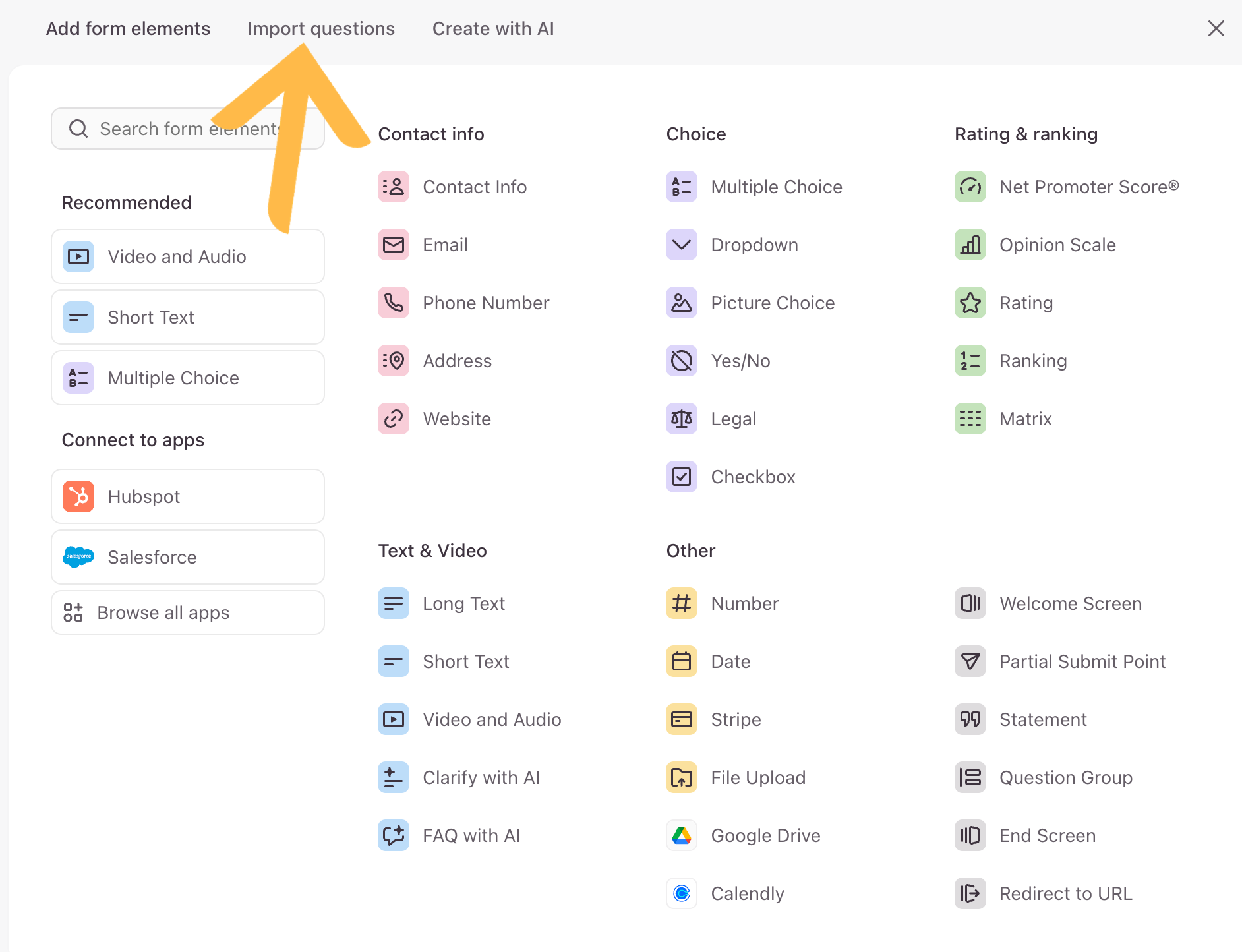The width and height of the screenshot is (1242, 952).
Task: Connect the Hubspot app
Action: point(187,496)
